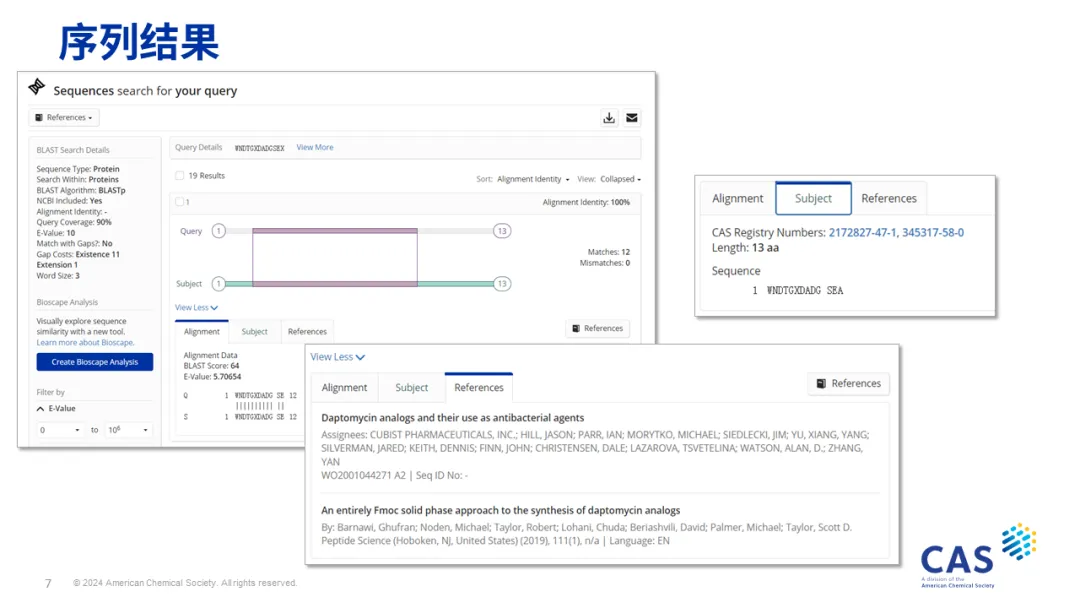Image resolution: width=1080 pixels, height=608 pixels.
Task: Click Length: 13 aa text
Action: coord(745,248)
